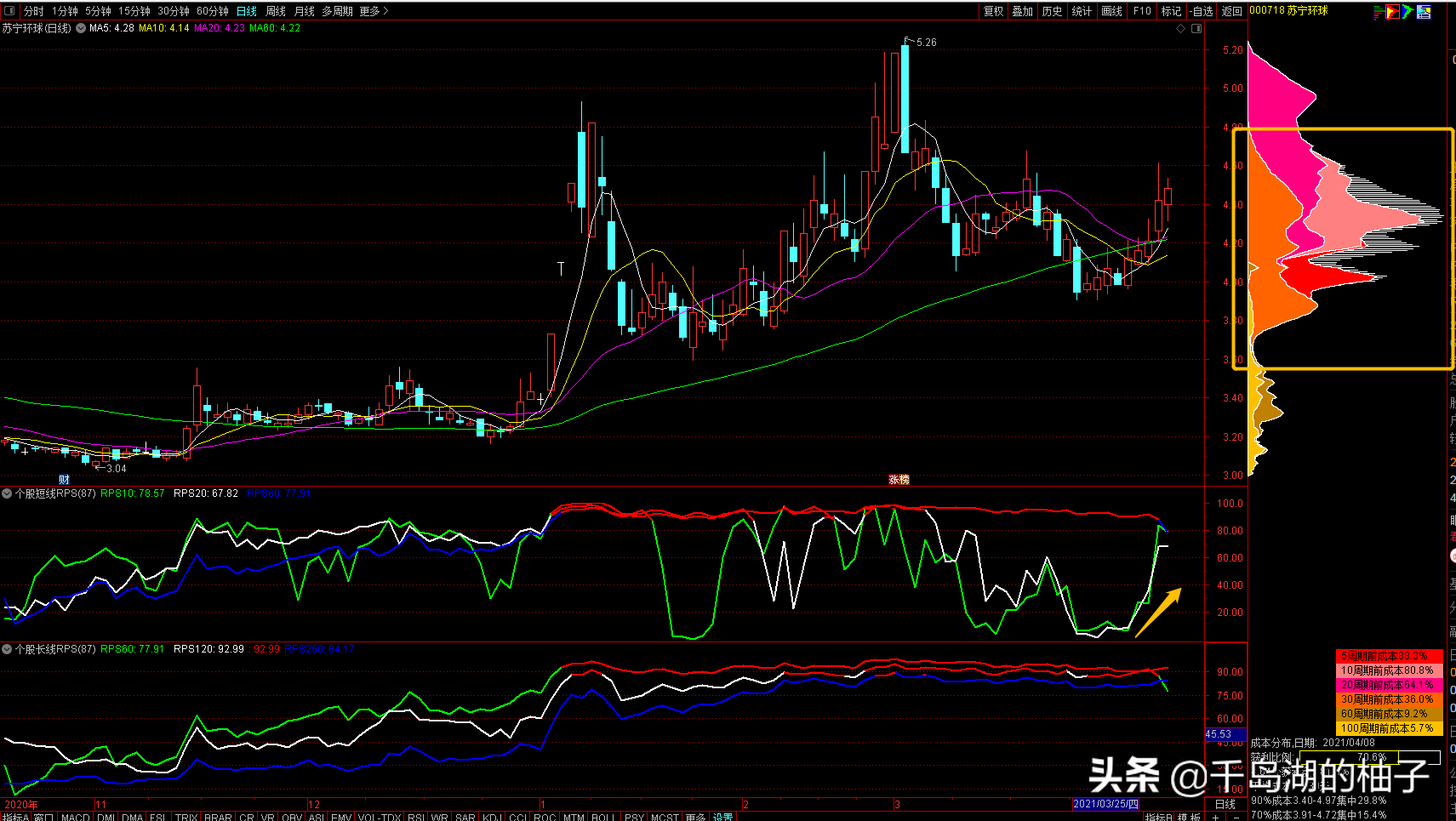Expand the 个股长线RPS indicator dropdown

pos(7,649)
